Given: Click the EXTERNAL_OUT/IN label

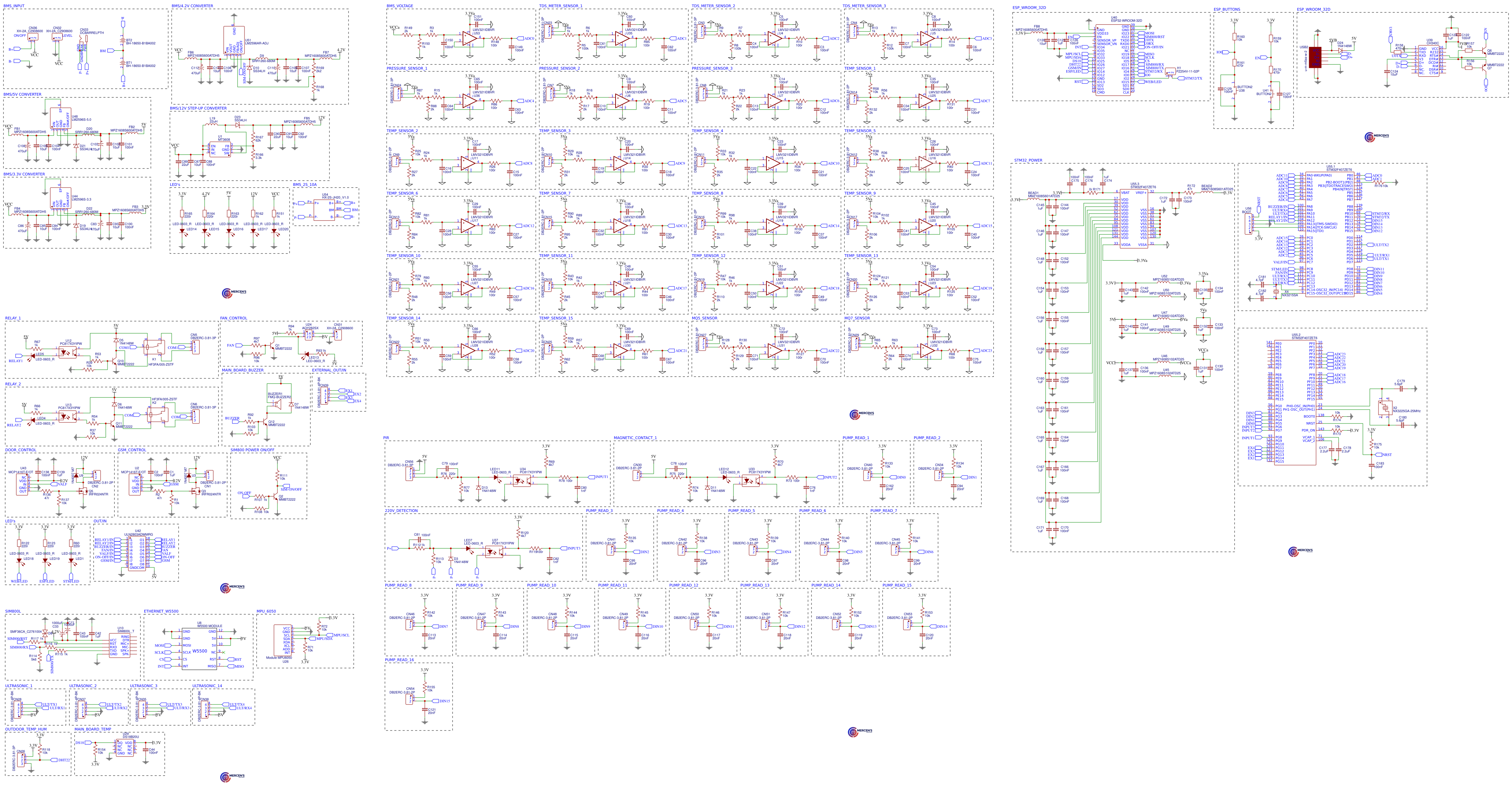Looking at the screenshot, I should click(329, 370).
